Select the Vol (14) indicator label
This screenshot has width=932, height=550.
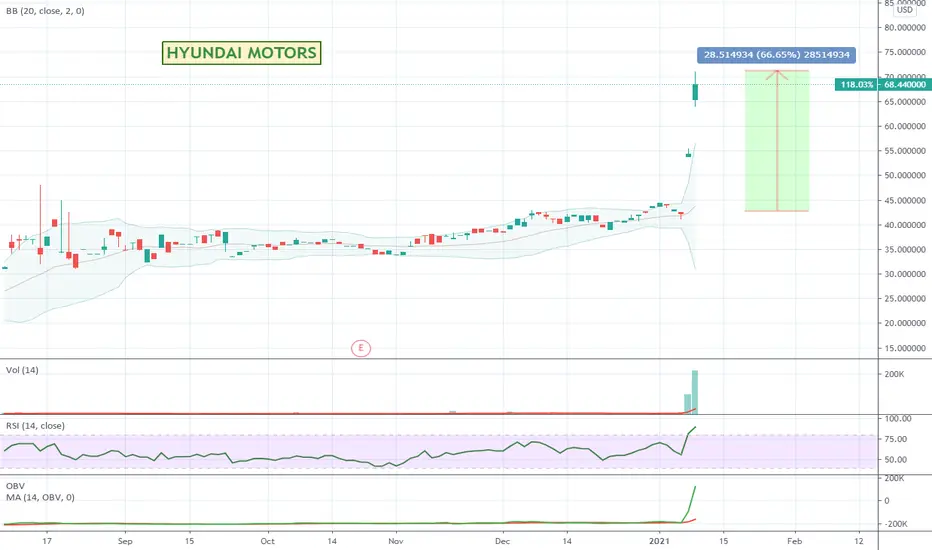22,370
